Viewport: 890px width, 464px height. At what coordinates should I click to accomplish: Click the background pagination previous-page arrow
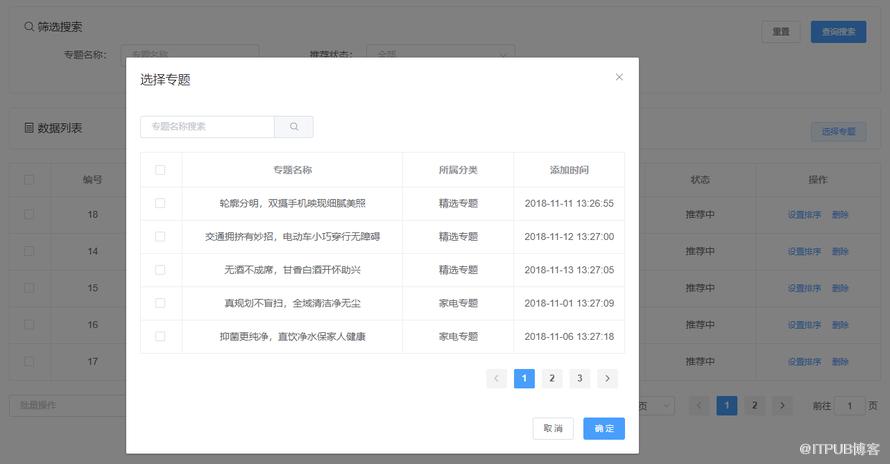click(699, 406)
